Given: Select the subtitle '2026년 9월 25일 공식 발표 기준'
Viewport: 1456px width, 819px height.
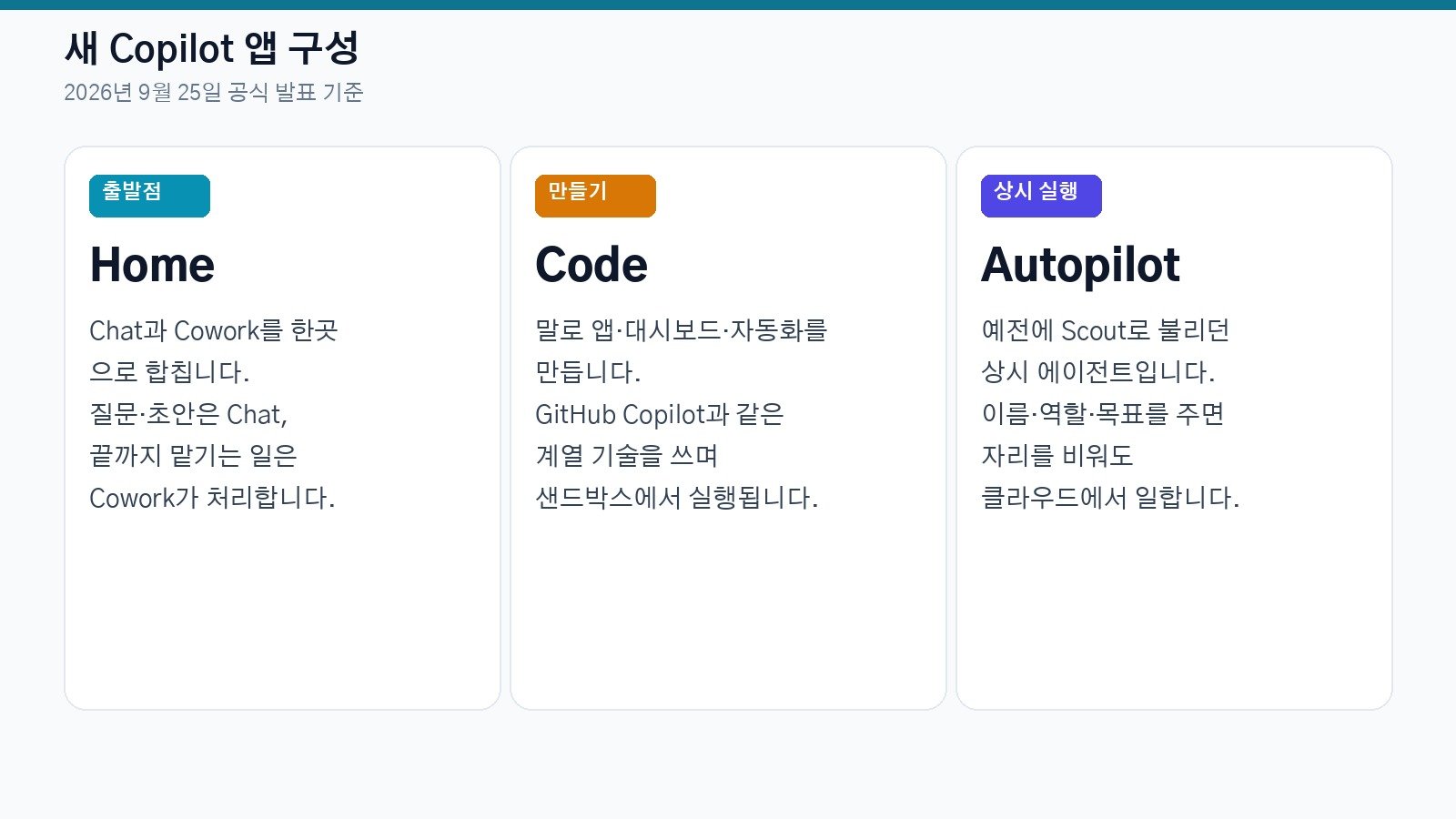Looking at the screenshot, I should point(214,92).
